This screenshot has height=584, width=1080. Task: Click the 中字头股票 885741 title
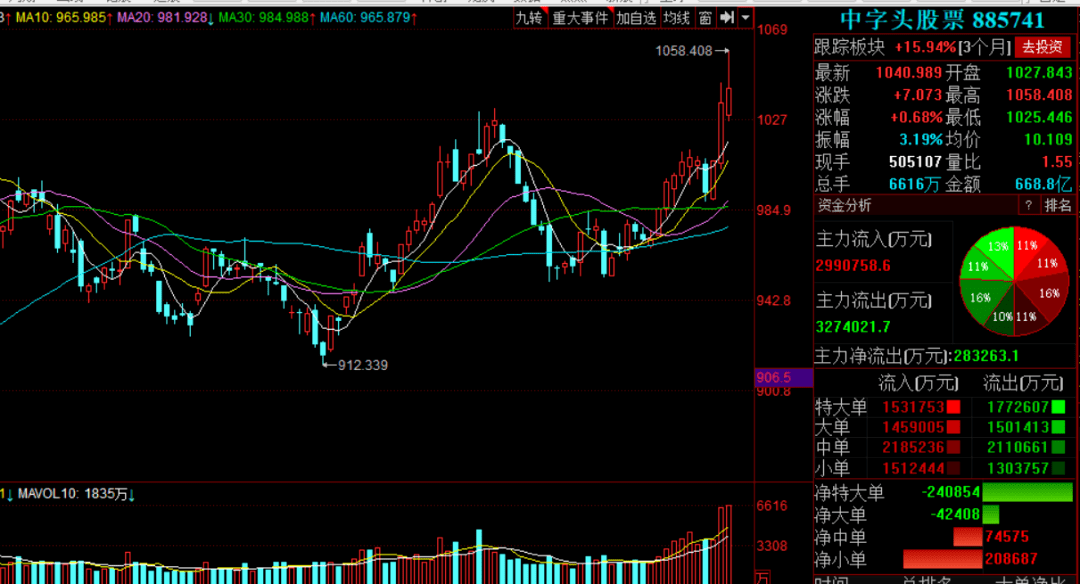(x=942, y=21)
